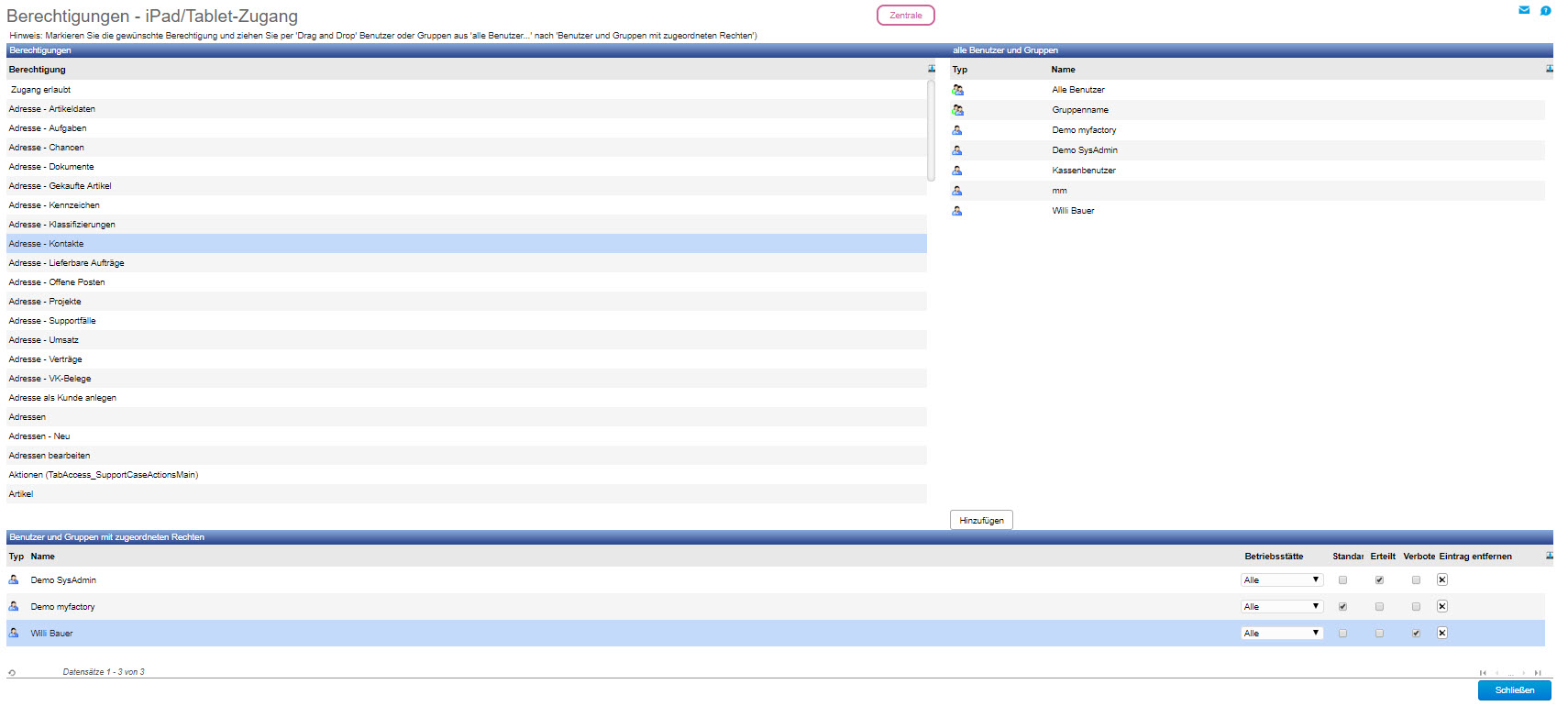Uncheck Verboten for Willi Bauer
Screen dimensions: 1568x706
point(1416,633)
